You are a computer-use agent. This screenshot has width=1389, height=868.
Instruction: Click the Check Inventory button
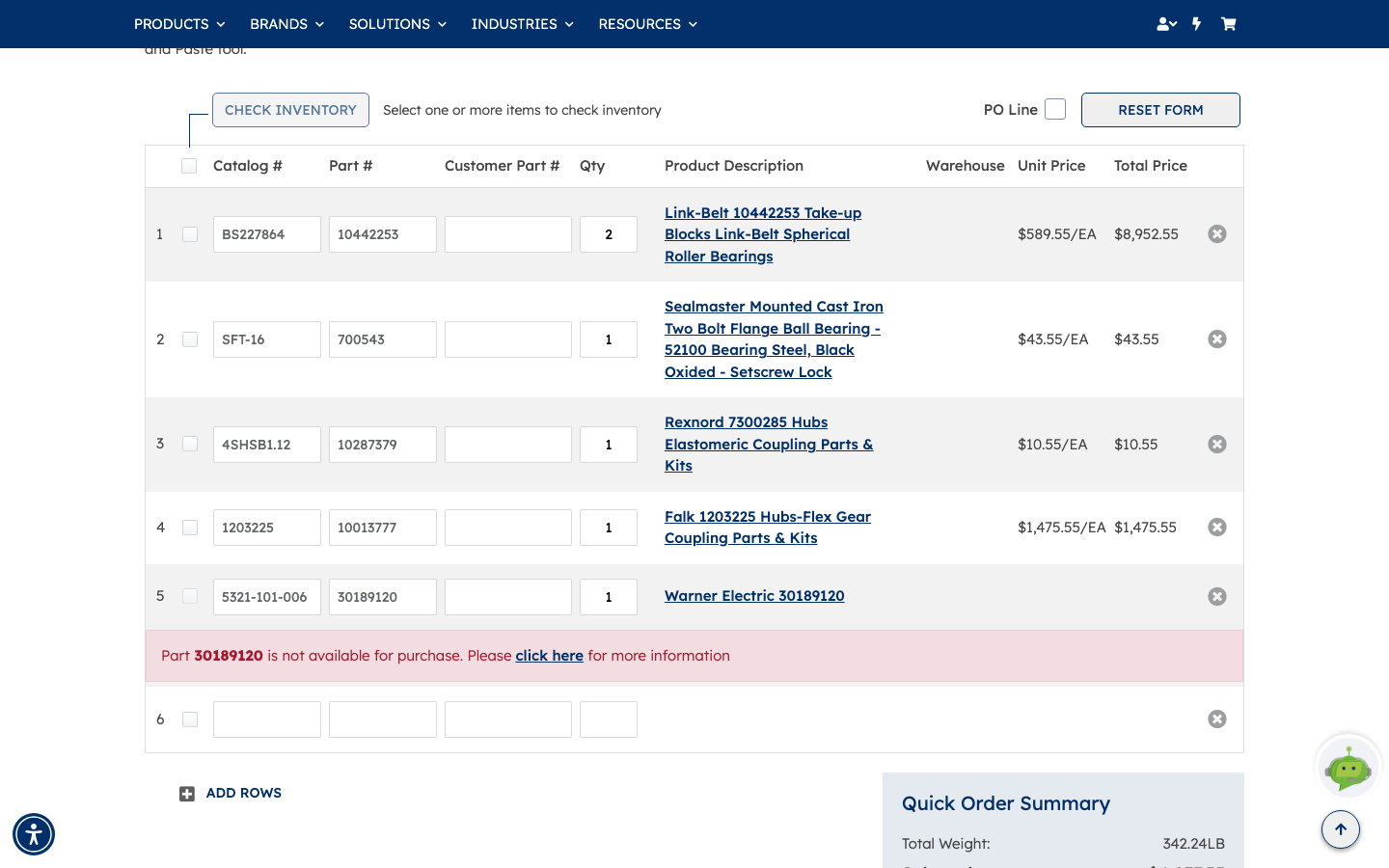(290, 110)
